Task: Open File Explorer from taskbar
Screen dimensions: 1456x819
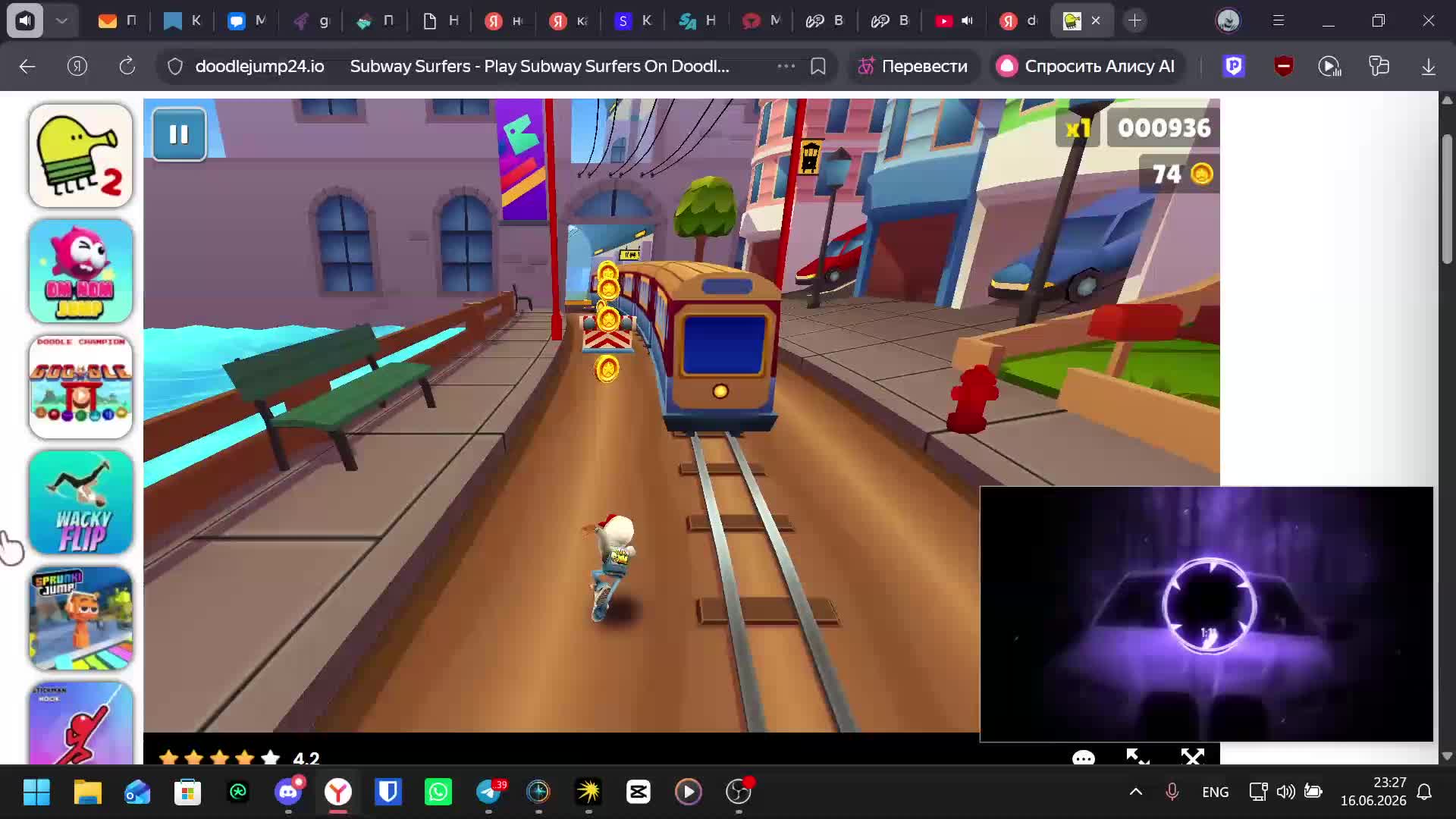Action: click(88, 792)
